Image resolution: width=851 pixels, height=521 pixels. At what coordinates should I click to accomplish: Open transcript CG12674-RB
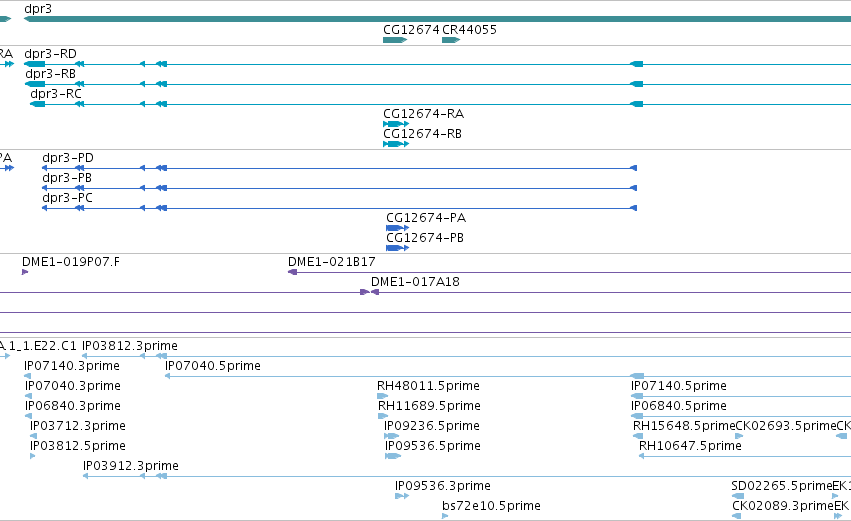[x=422, y=134]
